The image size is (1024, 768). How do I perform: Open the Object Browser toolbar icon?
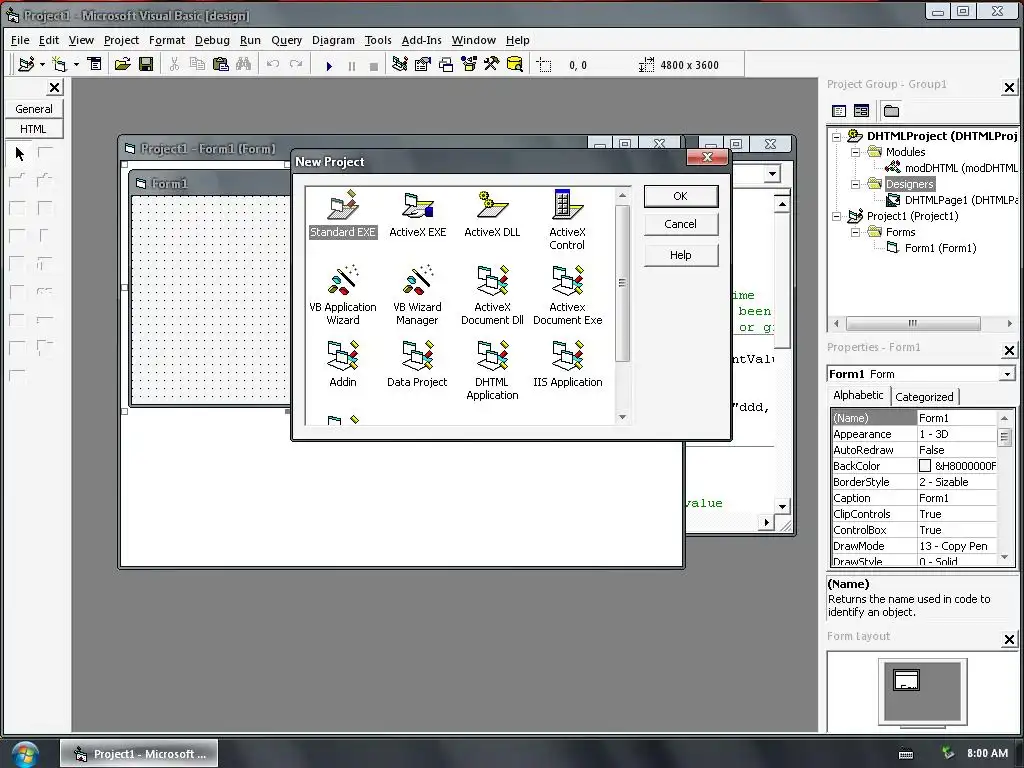pos(469,64)
